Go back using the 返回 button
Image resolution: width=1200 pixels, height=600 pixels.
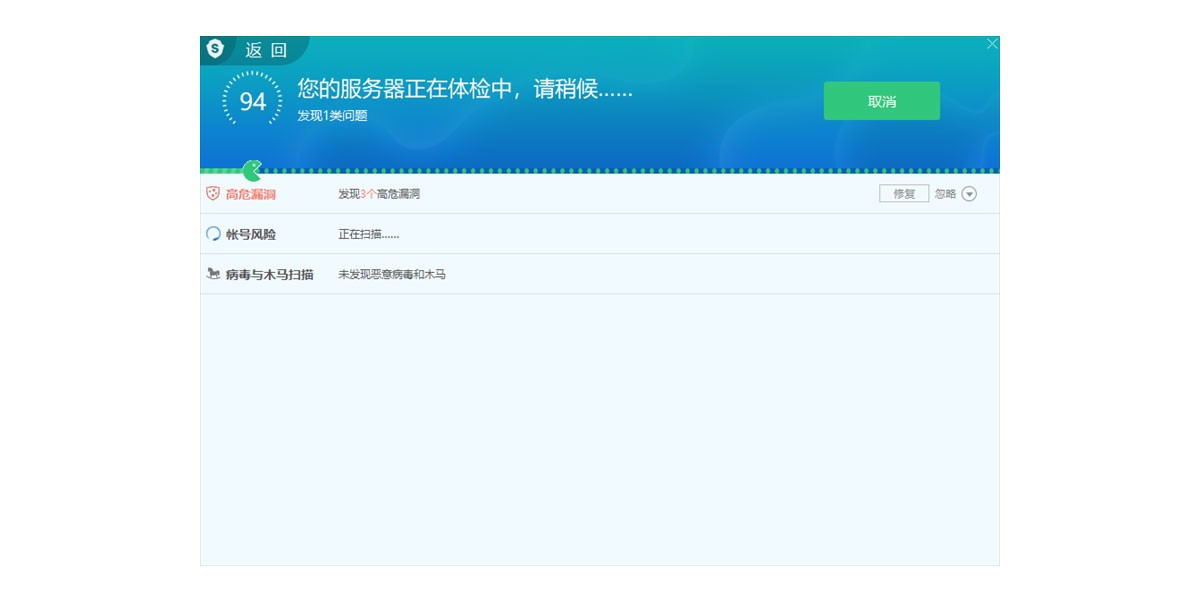(266, 50)
